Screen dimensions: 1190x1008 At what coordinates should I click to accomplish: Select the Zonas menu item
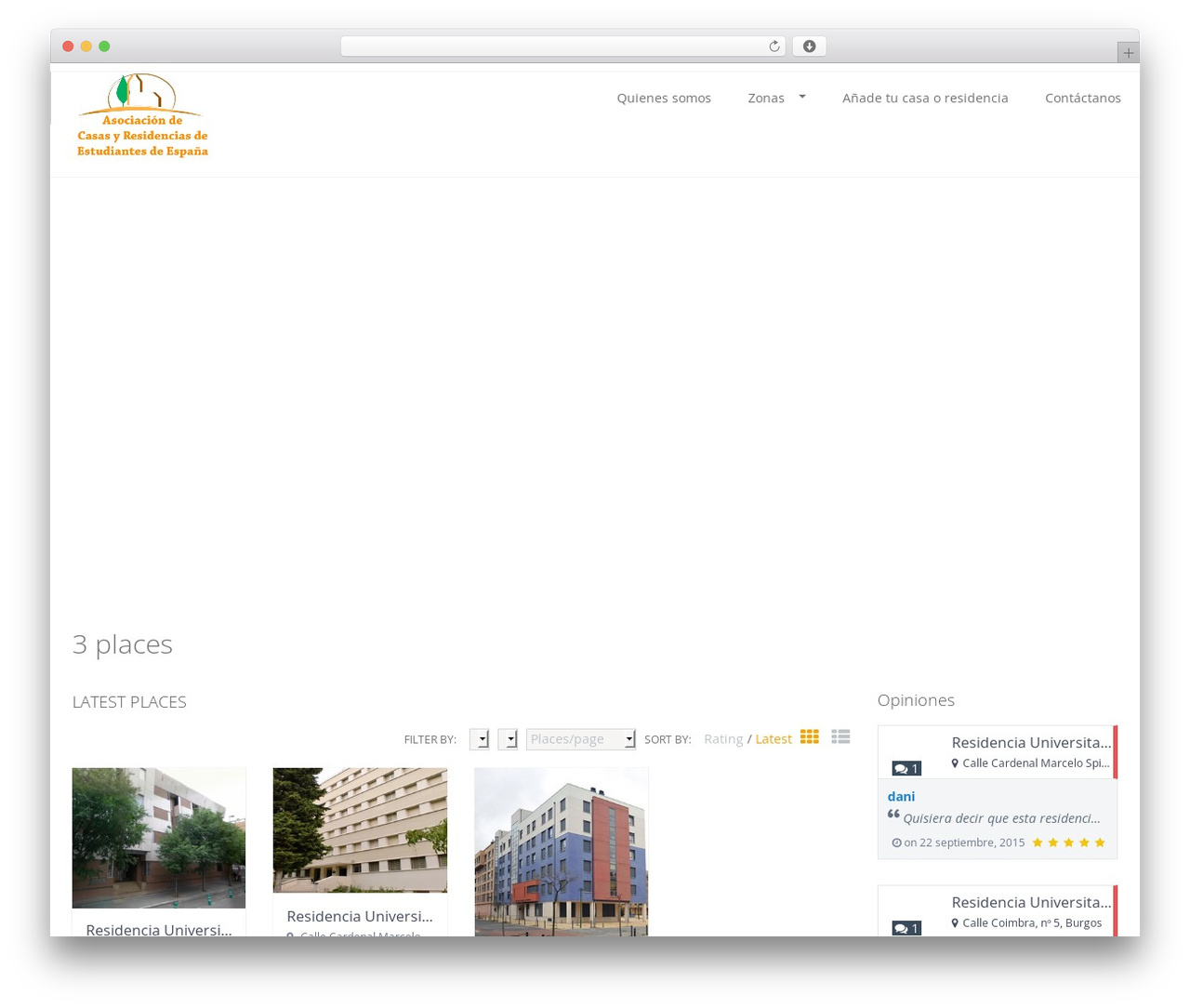(766, 98)
